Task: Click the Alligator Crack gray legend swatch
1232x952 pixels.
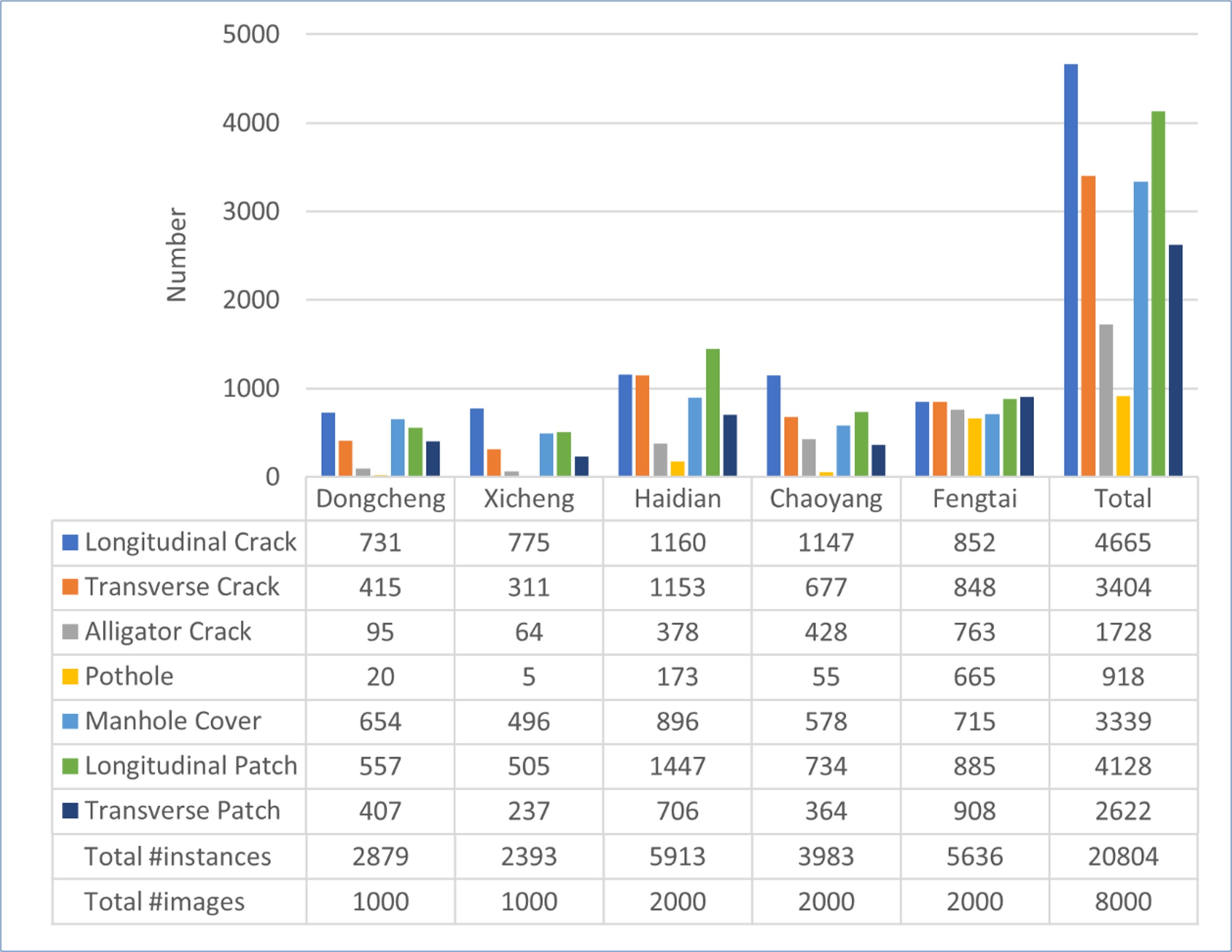Action: pos(70,632)
